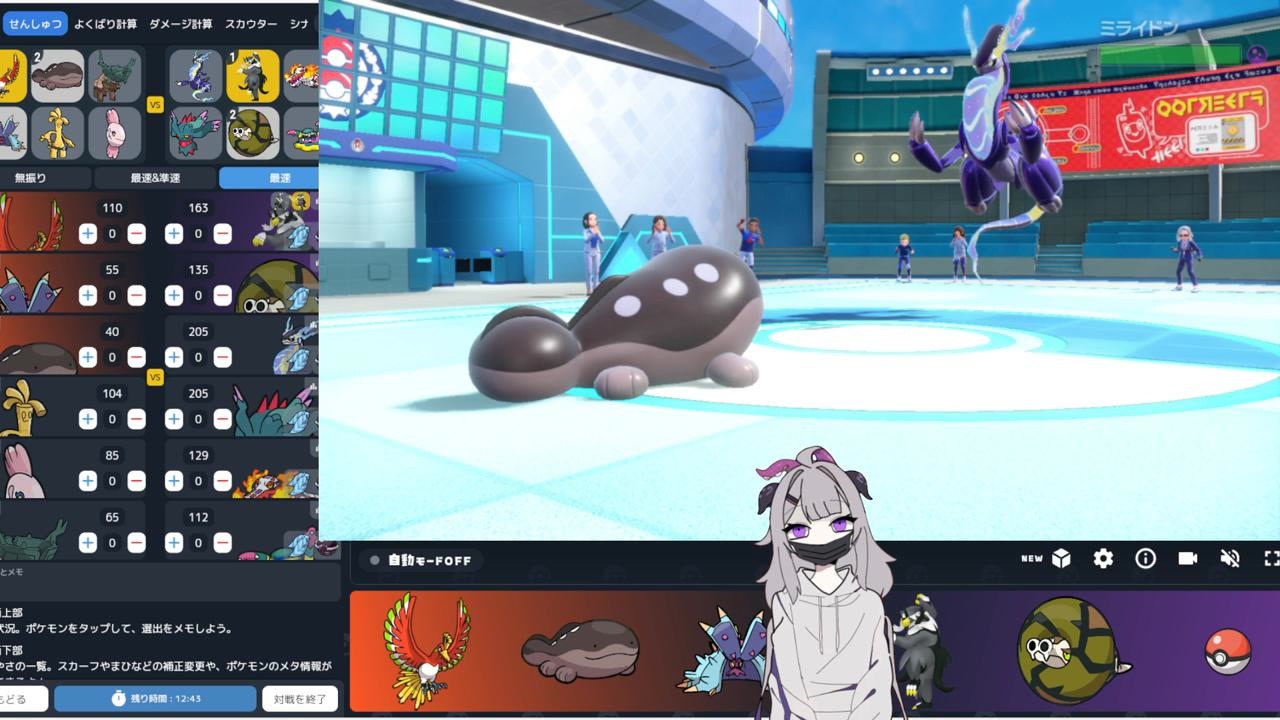Click the minus button under speed 65
The height and width of the screenshot is (720, 1280).
tap(137, 543)
